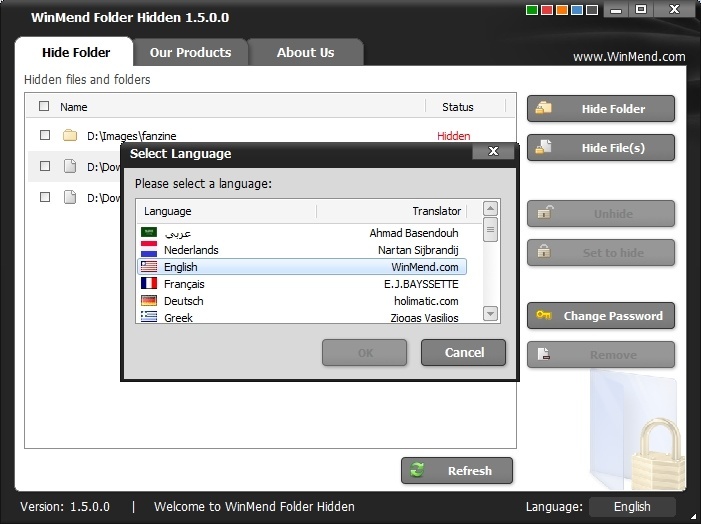The width and height of the screenshot is (701, 524).
Task: Maximize the WinMend window
Action: point(641,10)
